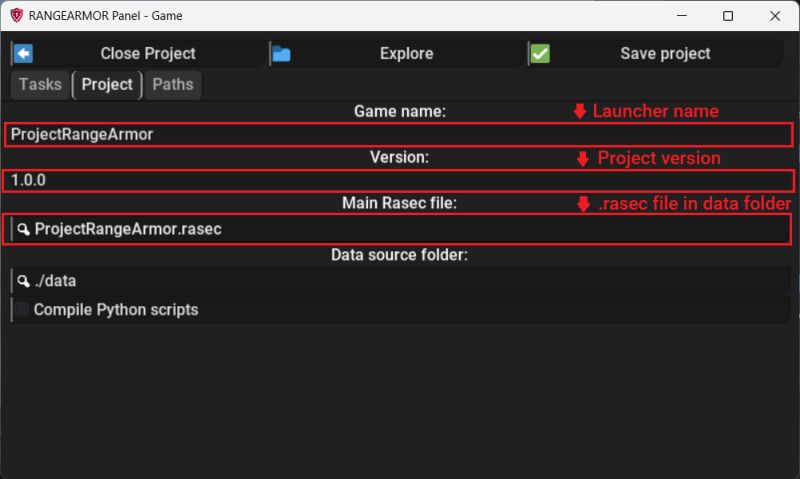
Task: Click the magnifier icon beside ./data
Action: point(23,281)
